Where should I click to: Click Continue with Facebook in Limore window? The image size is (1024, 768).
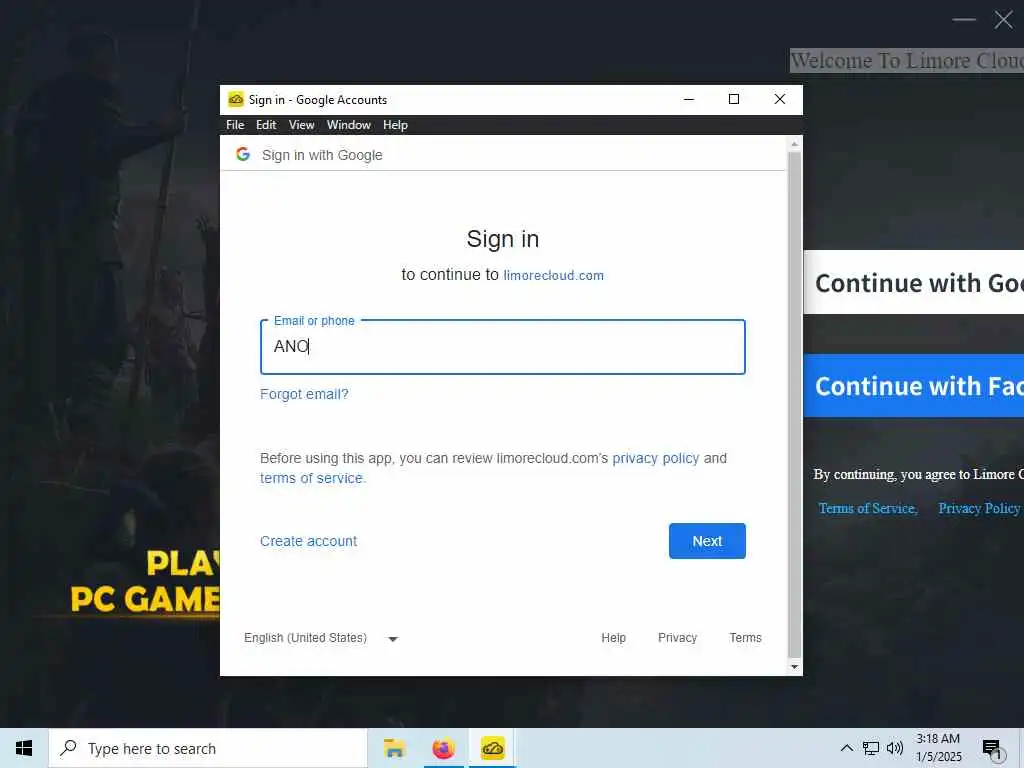pyautogui.click(x=914, y=386)
